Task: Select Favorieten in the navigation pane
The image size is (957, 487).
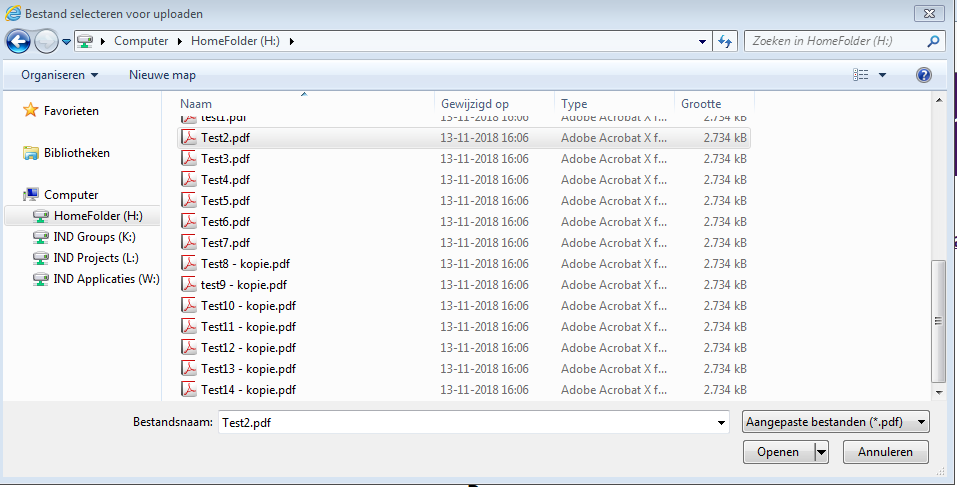Action: (x=71, y=110)
